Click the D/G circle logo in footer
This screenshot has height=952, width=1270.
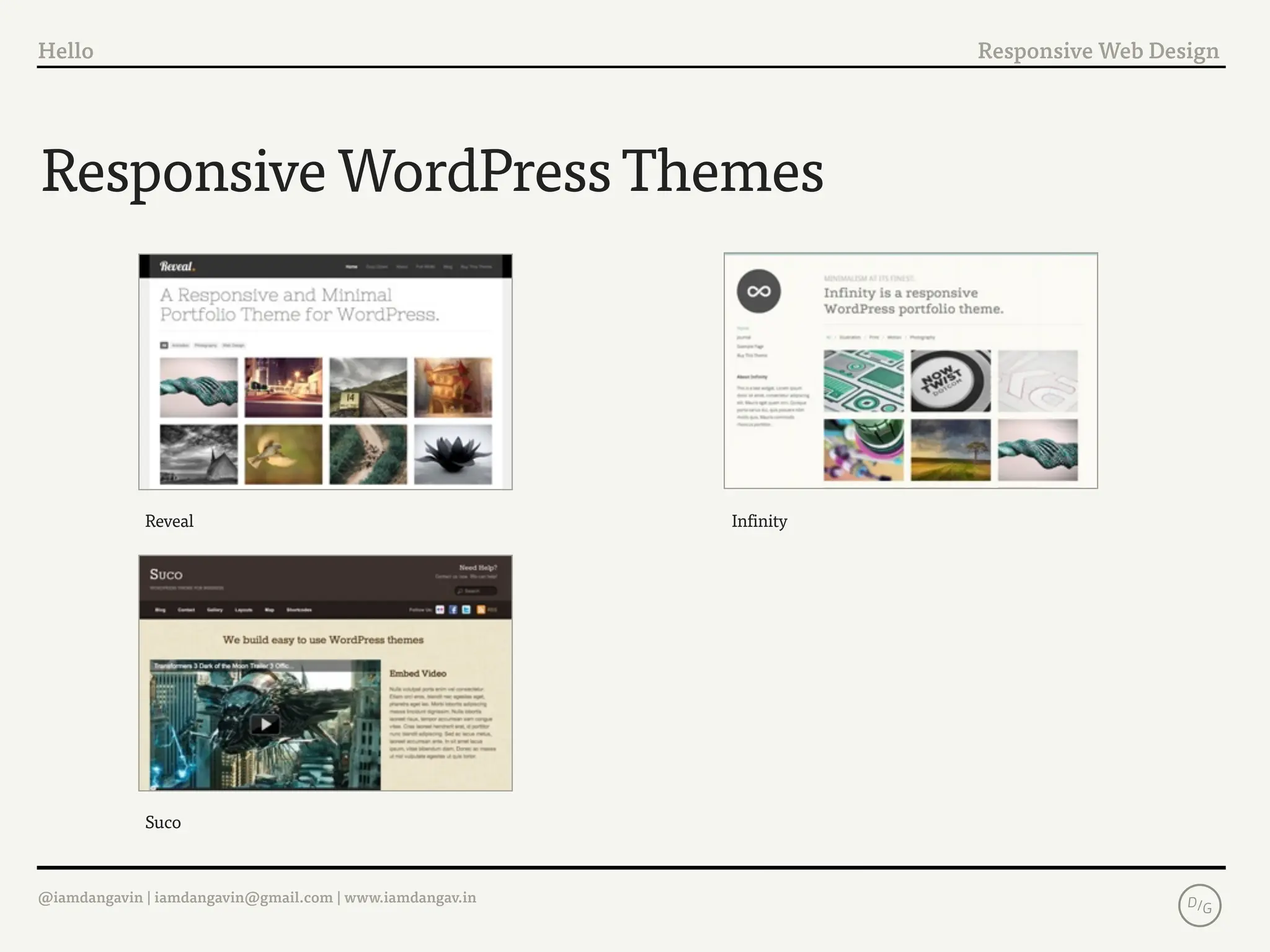click(x=1199, y=906)
